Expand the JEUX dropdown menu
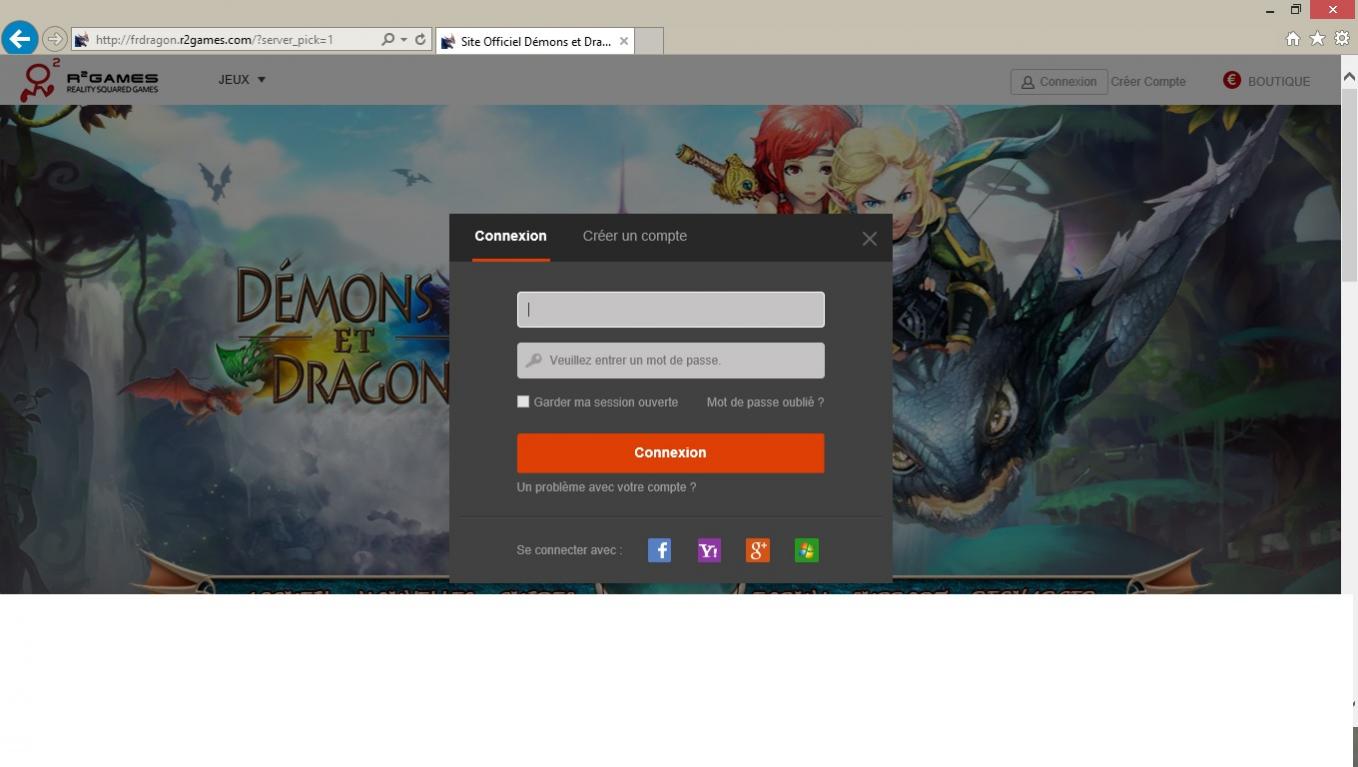 click(x=242, y=80)
